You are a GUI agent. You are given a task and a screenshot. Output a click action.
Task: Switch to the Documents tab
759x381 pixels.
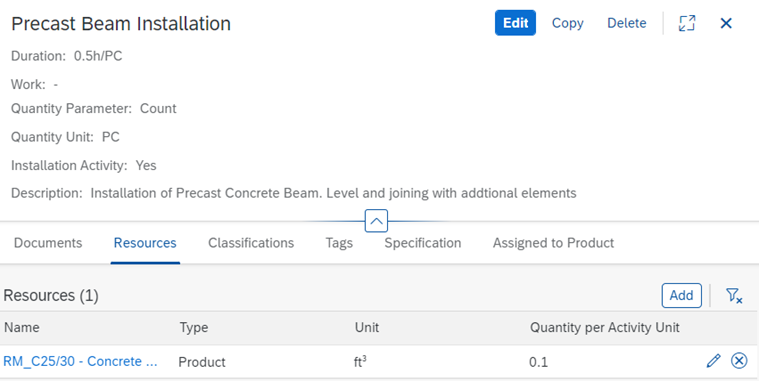click(x=48, y=243)
